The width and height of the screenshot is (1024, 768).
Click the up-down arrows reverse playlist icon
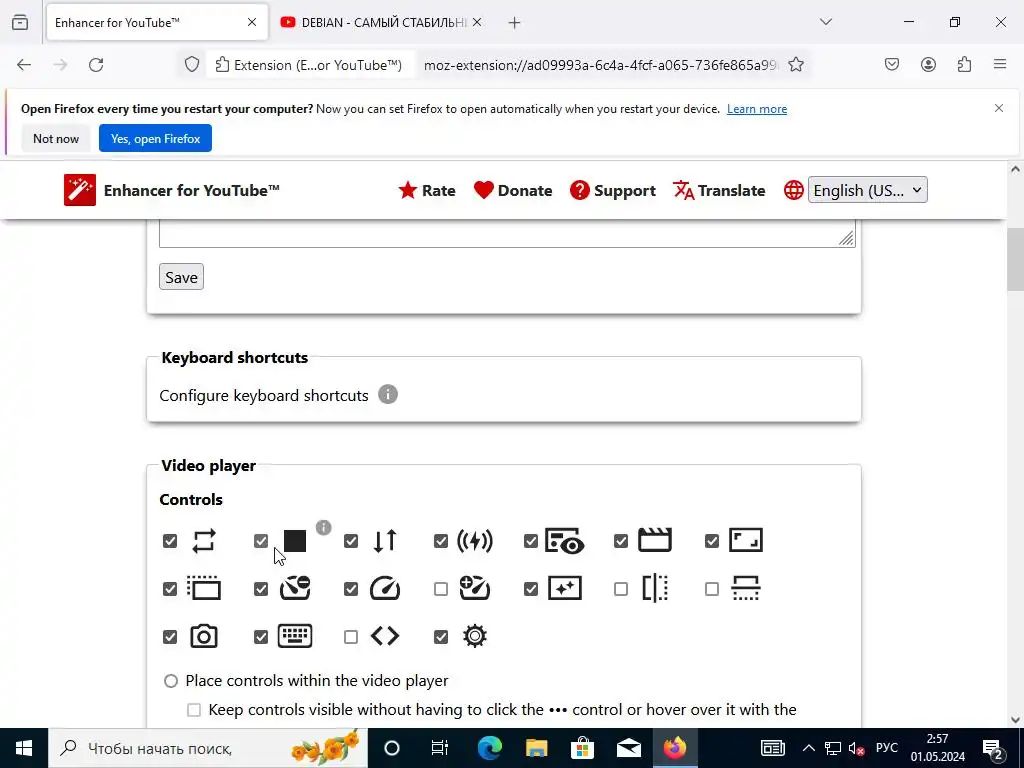point(385,541)
